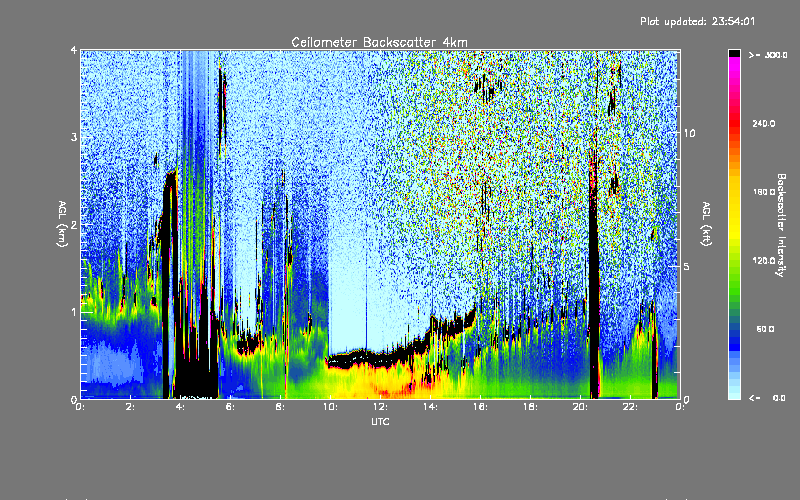This screenshot has height=500, width=800.
Task: Click the "AGL (km)" axis label
Action: (62, 224)
